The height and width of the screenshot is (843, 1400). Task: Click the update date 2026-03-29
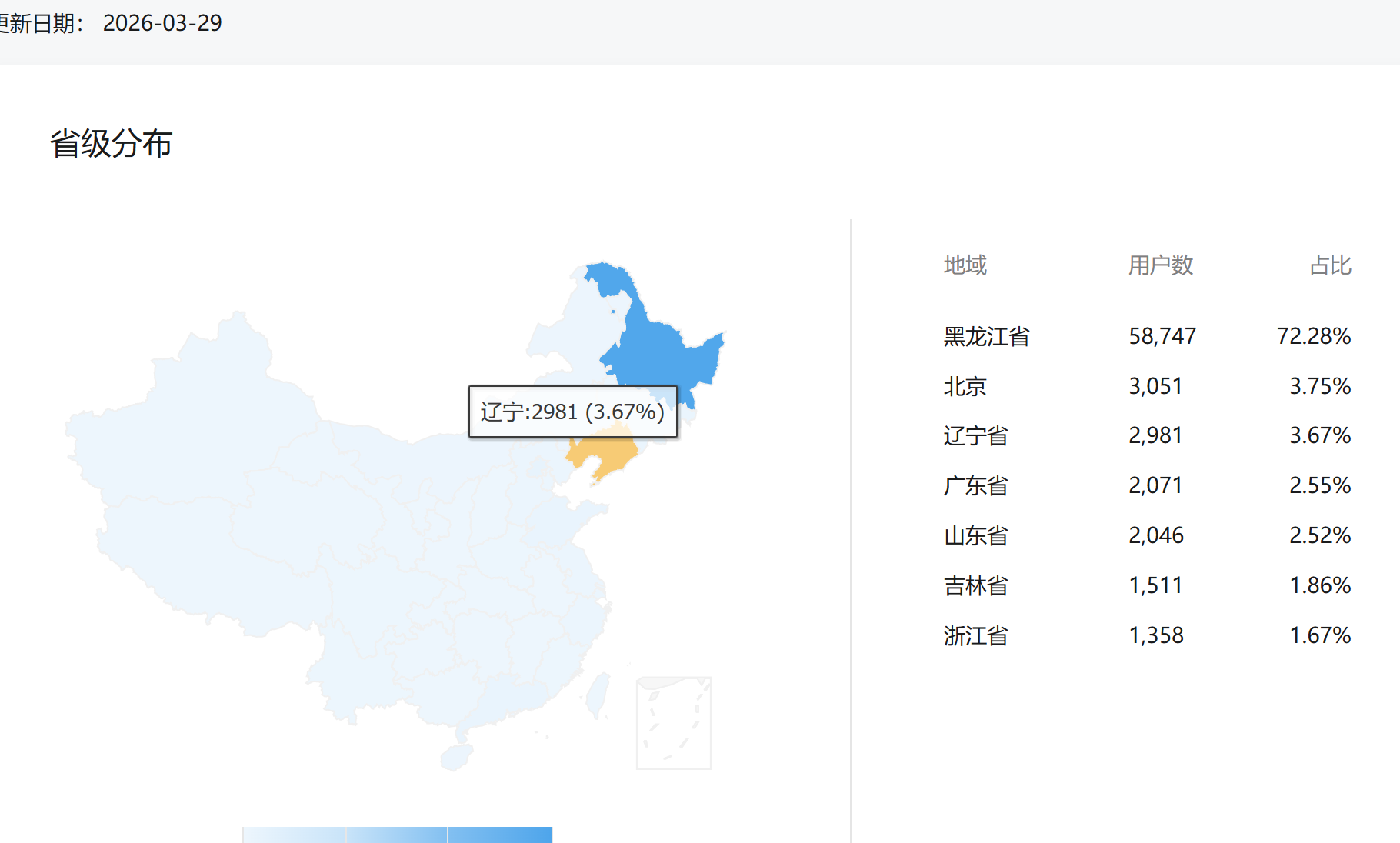[162, 23]
